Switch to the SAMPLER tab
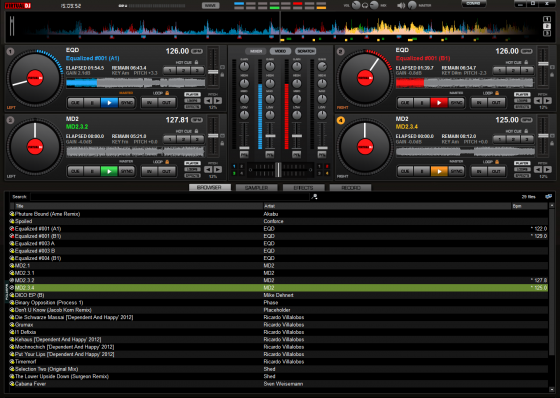The image size is (560, 398). click(x=256, y=188)
